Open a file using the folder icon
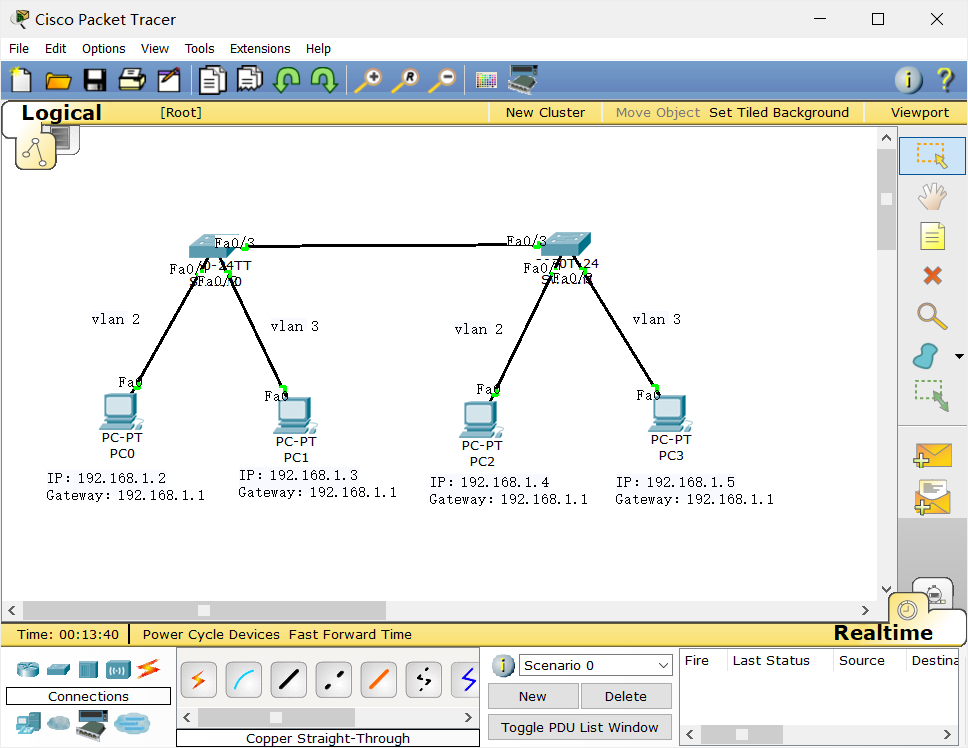 [58, 80]
